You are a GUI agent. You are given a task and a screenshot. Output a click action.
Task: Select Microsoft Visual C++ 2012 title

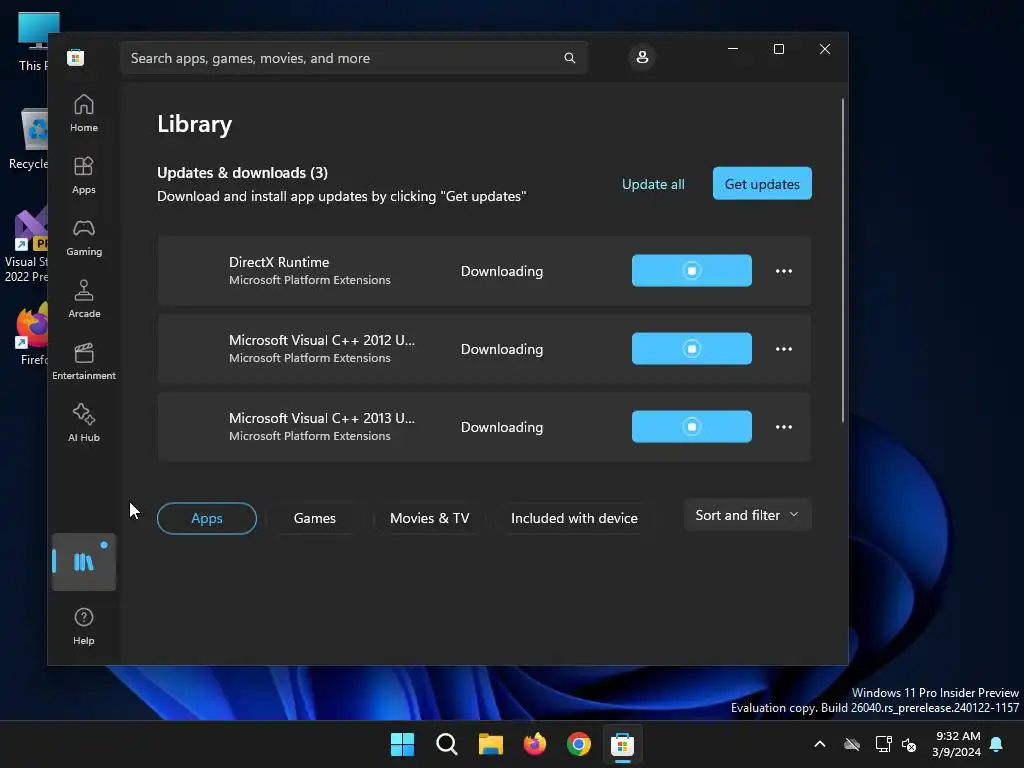click(322, 340)
